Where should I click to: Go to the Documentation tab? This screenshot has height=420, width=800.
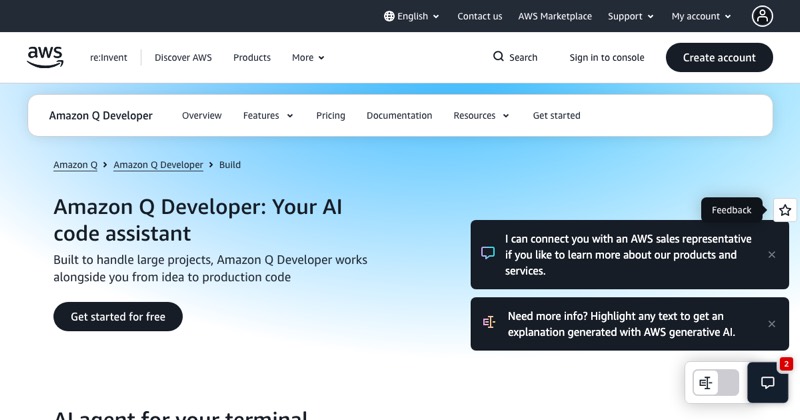pos(399,115)
